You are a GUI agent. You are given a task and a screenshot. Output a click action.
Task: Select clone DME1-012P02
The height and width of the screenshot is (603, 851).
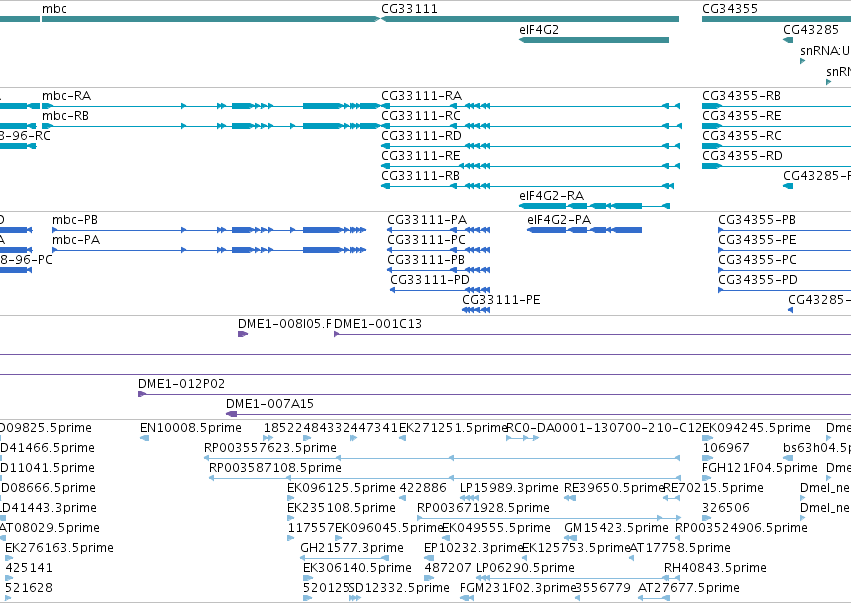[494, 394]
